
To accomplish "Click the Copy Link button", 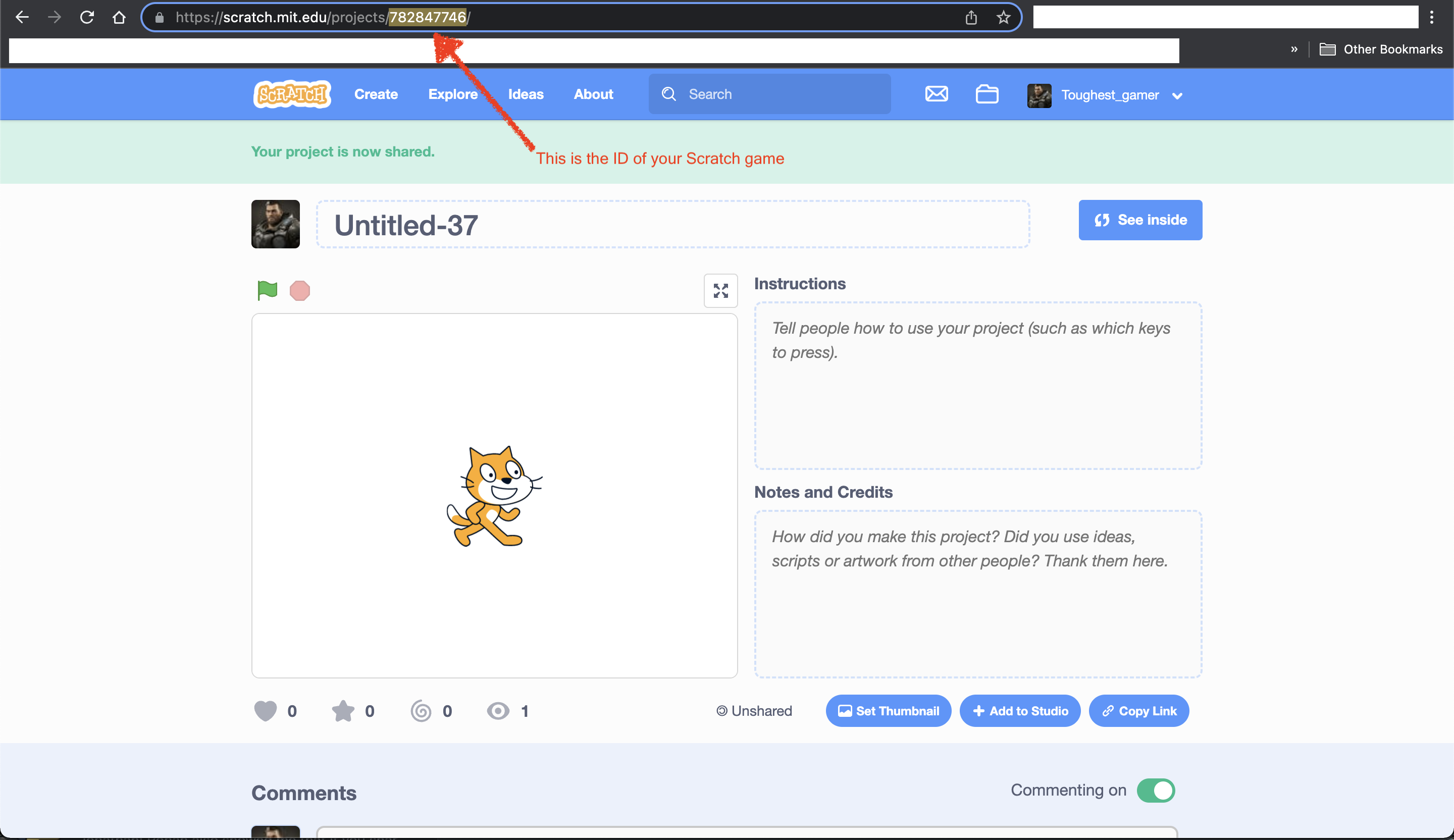I will pos(1138,711).
